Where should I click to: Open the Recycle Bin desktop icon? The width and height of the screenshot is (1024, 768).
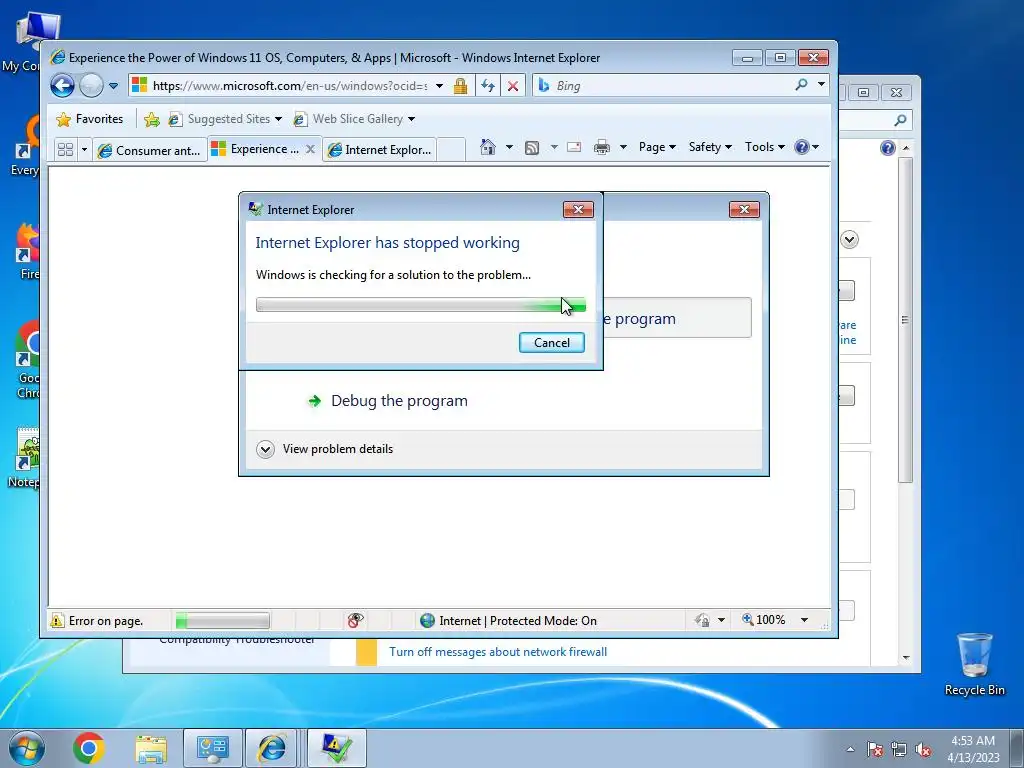pyautogui.click(x=974, y=664)
